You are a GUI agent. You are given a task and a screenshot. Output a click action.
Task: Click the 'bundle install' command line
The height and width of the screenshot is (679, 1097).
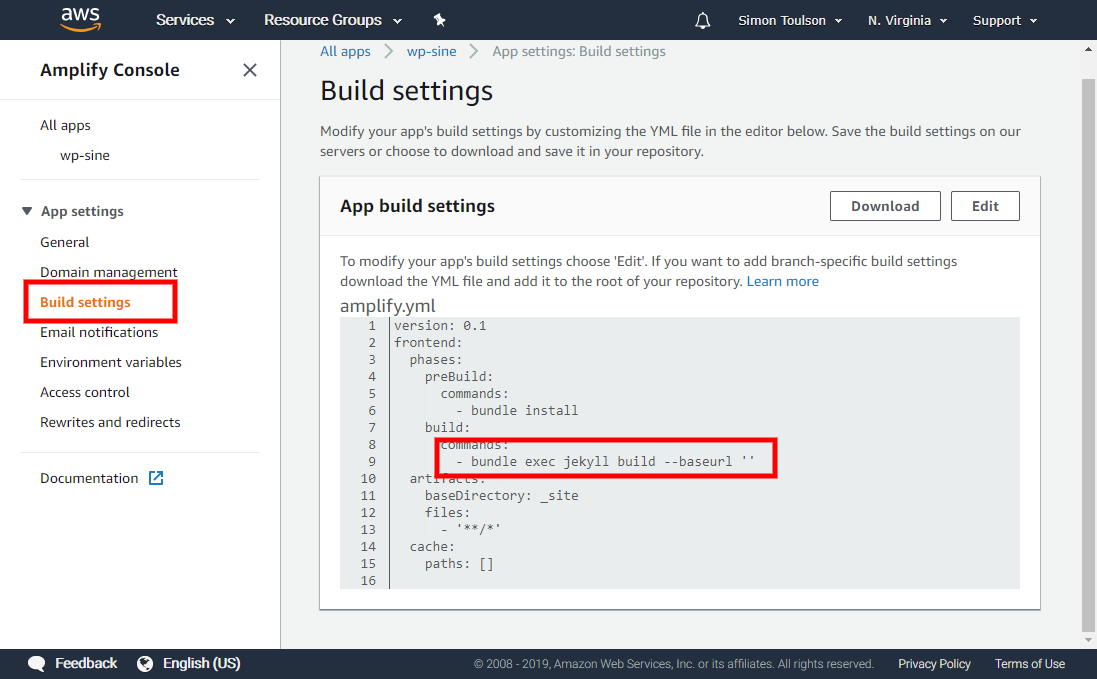517,410
